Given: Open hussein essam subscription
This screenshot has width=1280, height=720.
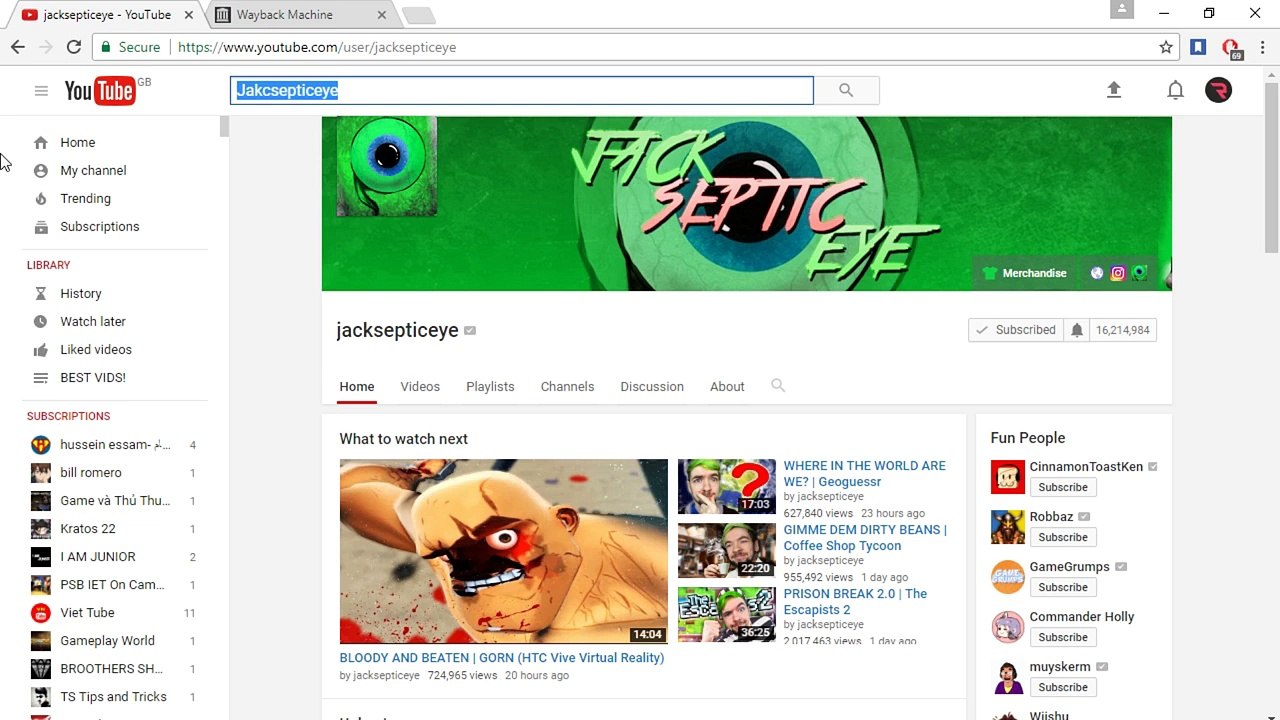Looking at the screenshot, I should coord(115,445).
